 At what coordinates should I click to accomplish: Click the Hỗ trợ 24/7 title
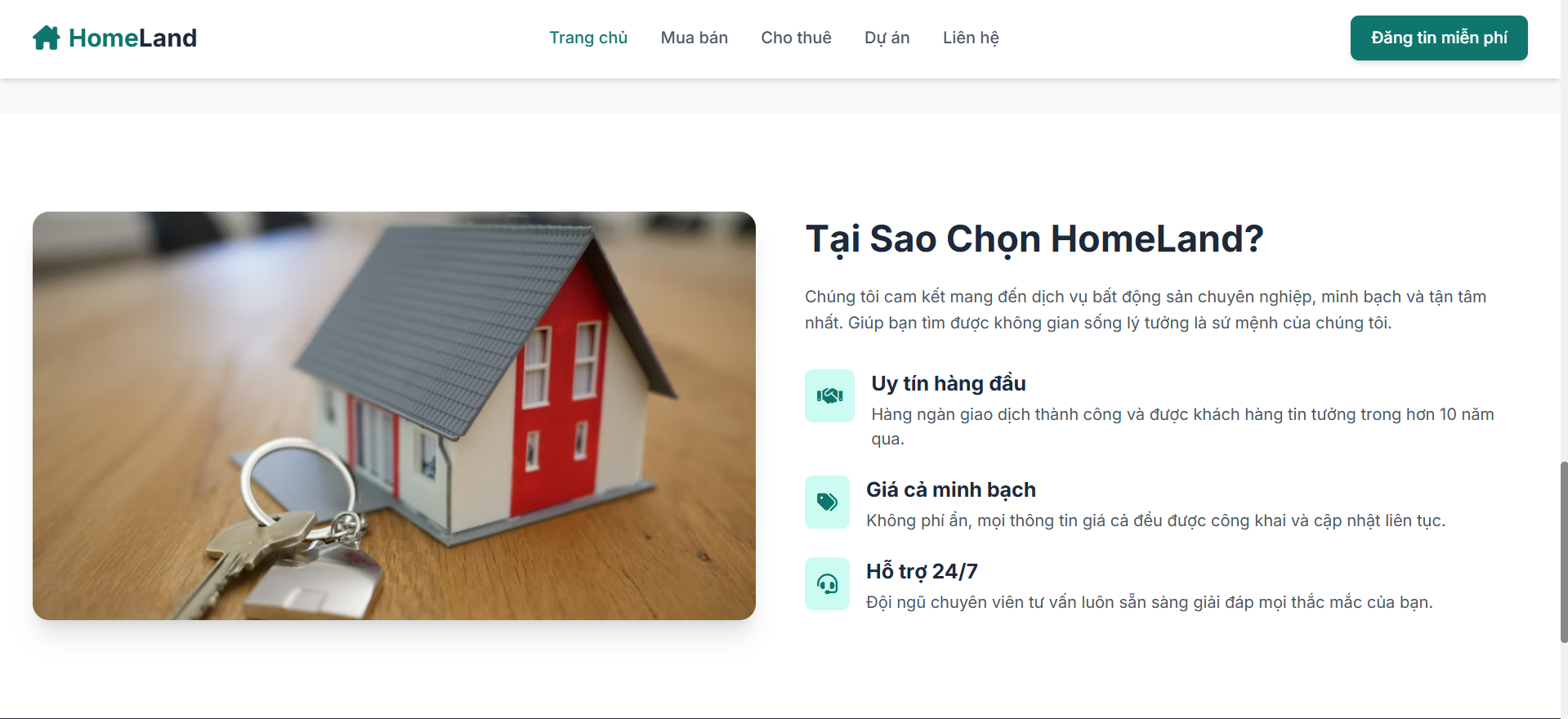pos(922,571)
